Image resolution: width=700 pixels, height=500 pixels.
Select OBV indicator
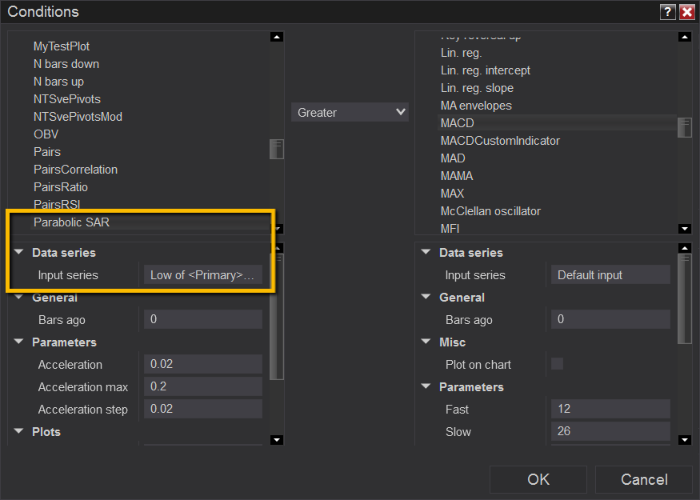46,134
